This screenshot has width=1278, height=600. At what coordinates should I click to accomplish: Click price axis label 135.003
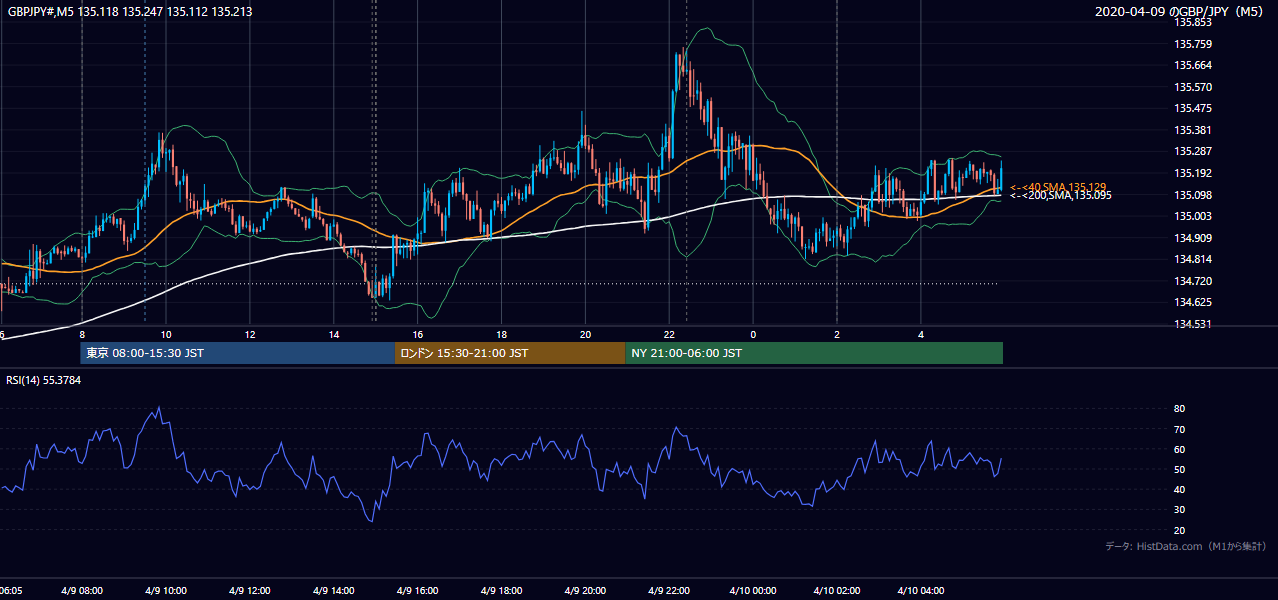point(1193,216)
